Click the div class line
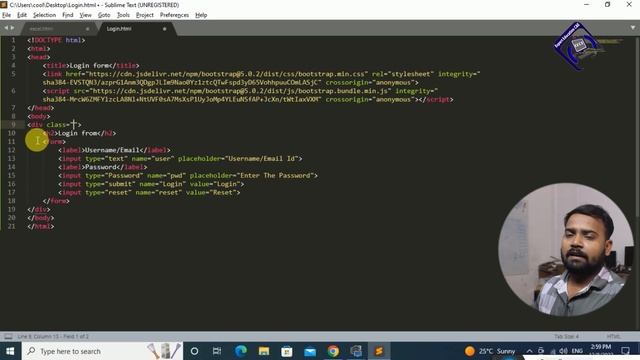 54,124
